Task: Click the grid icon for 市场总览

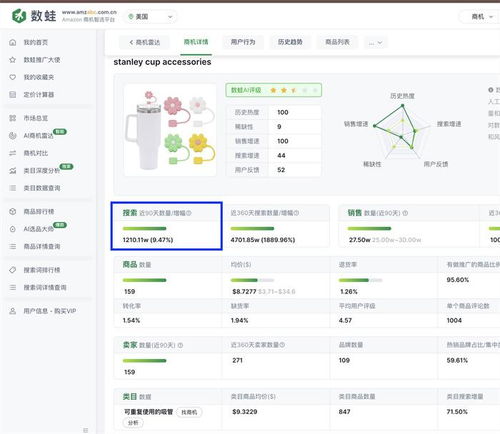Action: click(13, 118)
